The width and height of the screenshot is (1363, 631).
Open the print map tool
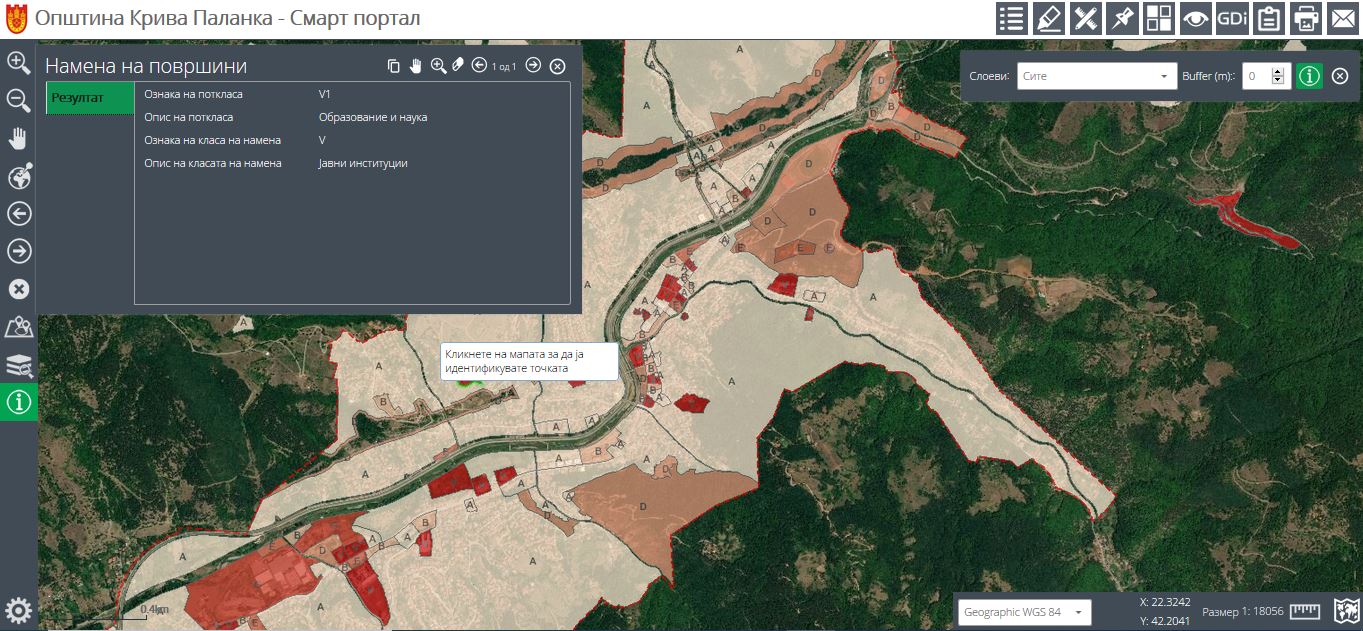point(1306,19)
